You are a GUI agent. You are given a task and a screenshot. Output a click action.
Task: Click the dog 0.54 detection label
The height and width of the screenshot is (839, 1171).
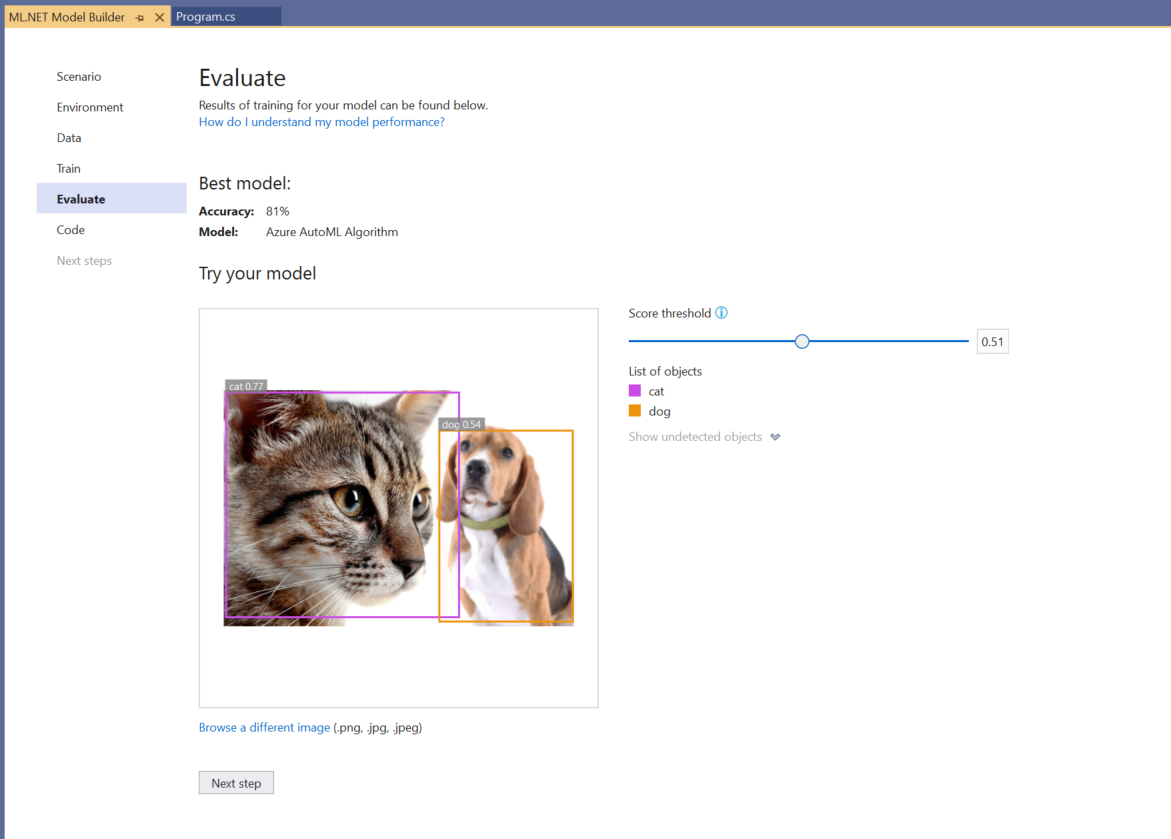coord(462,424)
